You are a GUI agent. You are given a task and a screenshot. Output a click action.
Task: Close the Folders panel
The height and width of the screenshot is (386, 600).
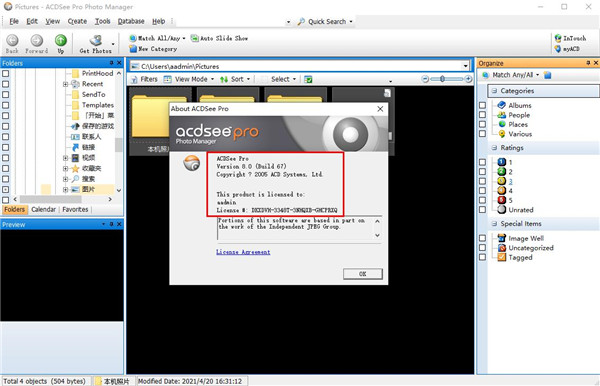(119, 63)
